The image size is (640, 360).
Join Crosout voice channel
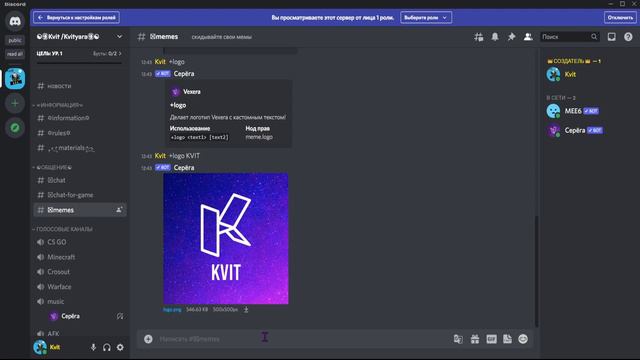click(x=80, y=272)
